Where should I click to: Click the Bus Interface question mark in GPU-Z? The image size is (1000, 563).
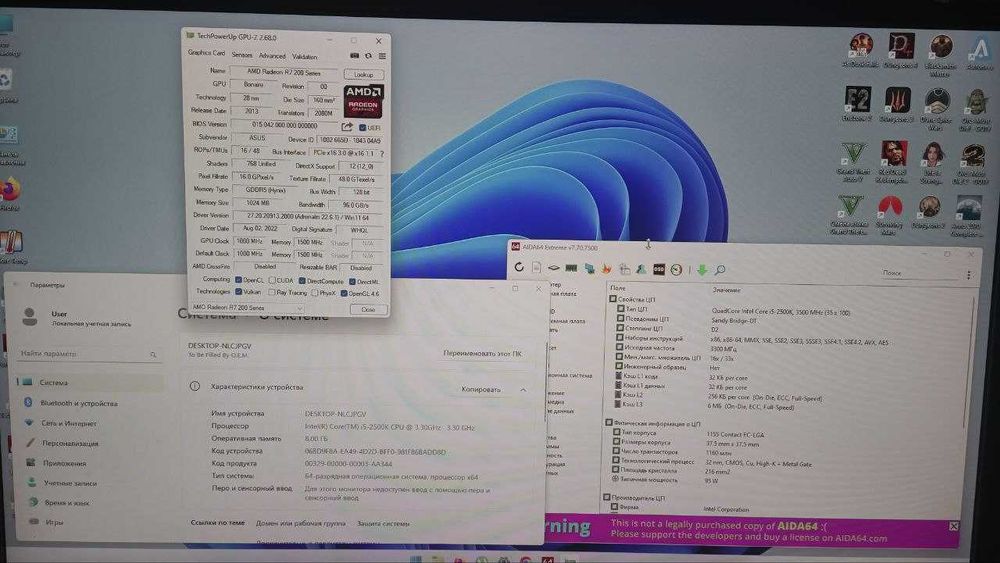pos(381,154)
